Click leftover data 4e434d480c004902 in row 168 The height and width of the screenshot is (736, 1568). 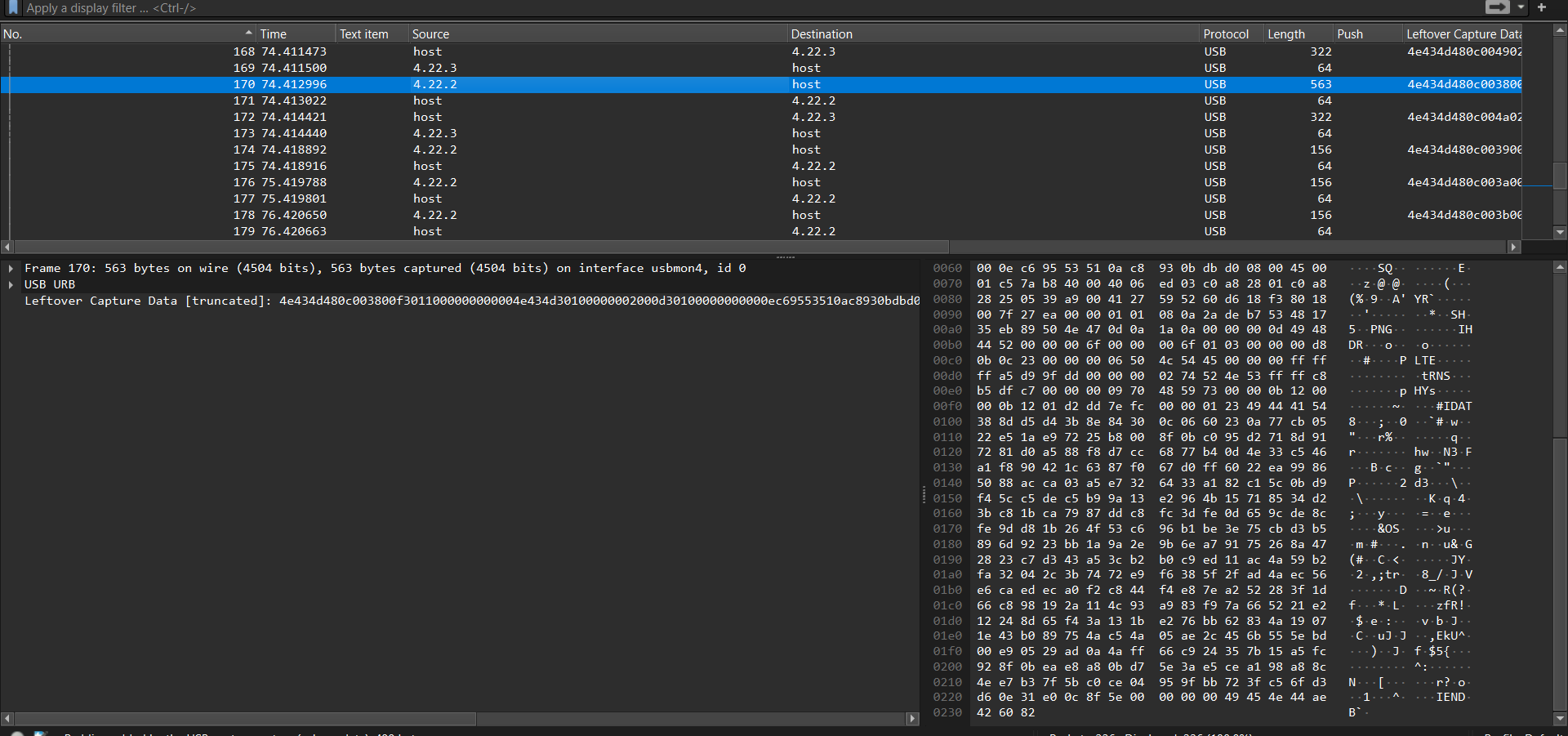1464,51
